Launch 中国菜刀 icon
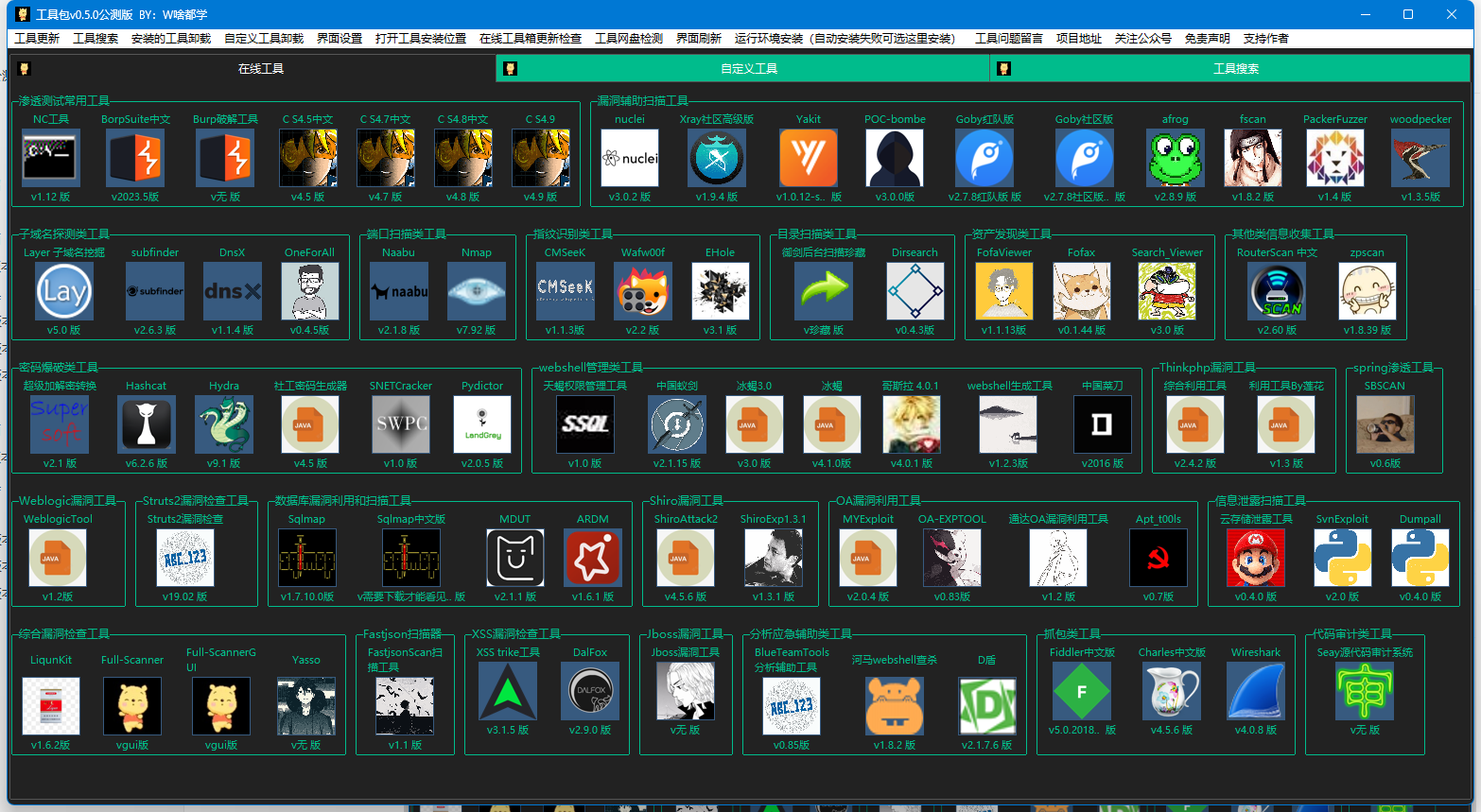The image size is (1481, 812). (x=1103, y=424)
